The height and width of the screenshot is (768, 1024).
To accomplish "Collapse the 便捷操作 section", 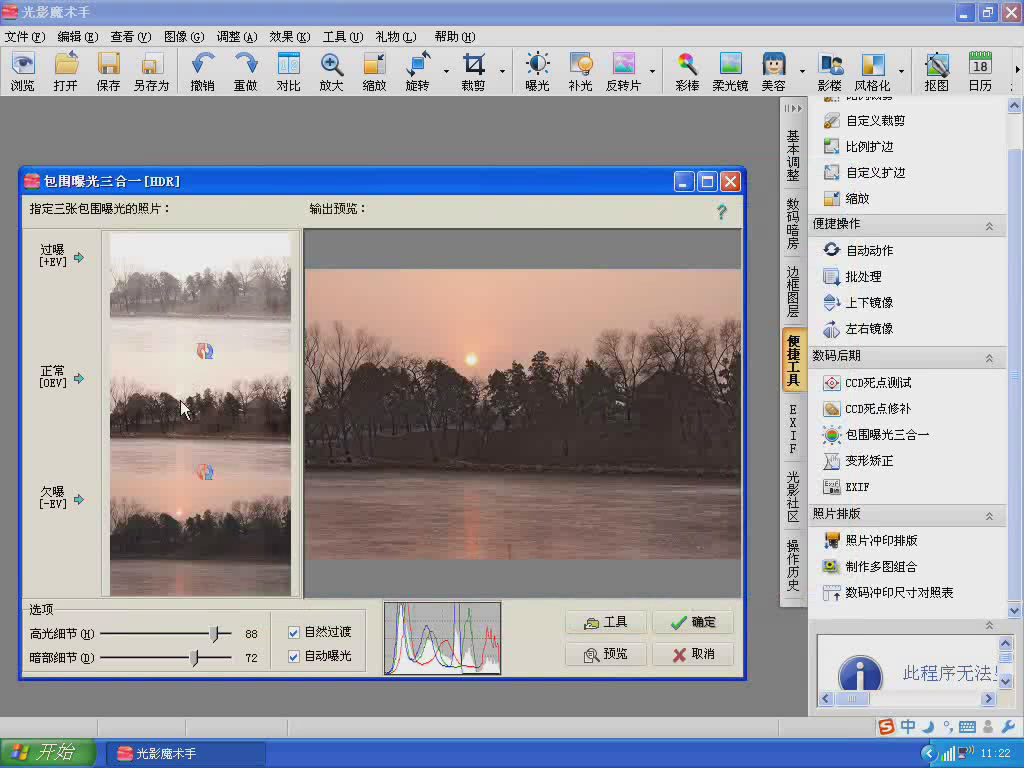I will tap(989, 226).
